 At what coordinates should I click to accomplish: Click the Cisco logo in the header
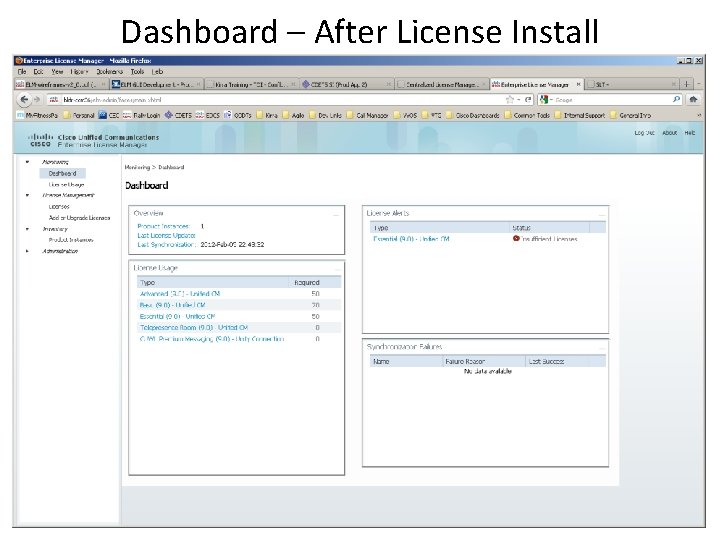coord(40,140)
